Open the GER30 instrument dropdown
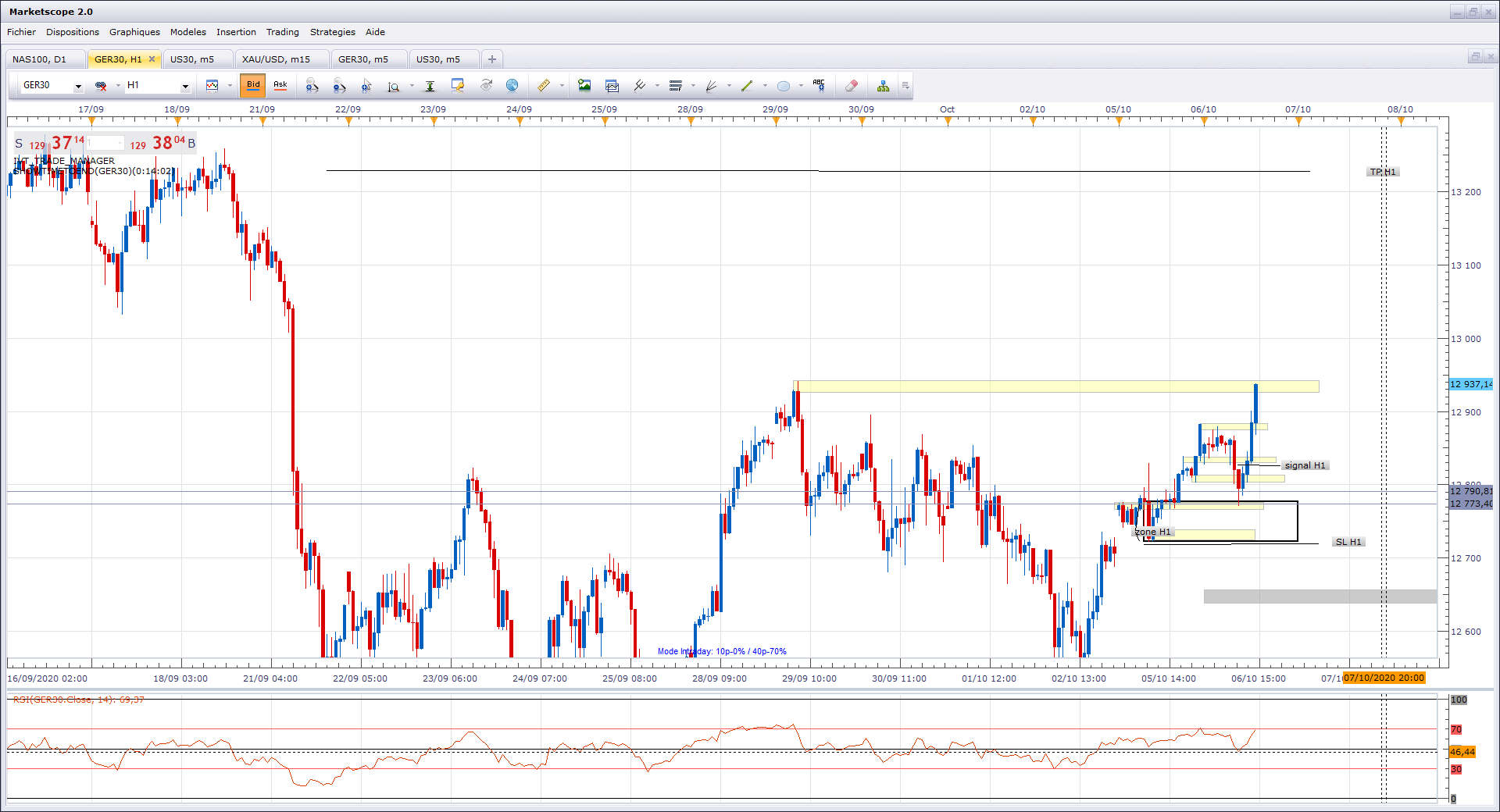This screenshot has width=1500, height=812. tap(78, 87)
